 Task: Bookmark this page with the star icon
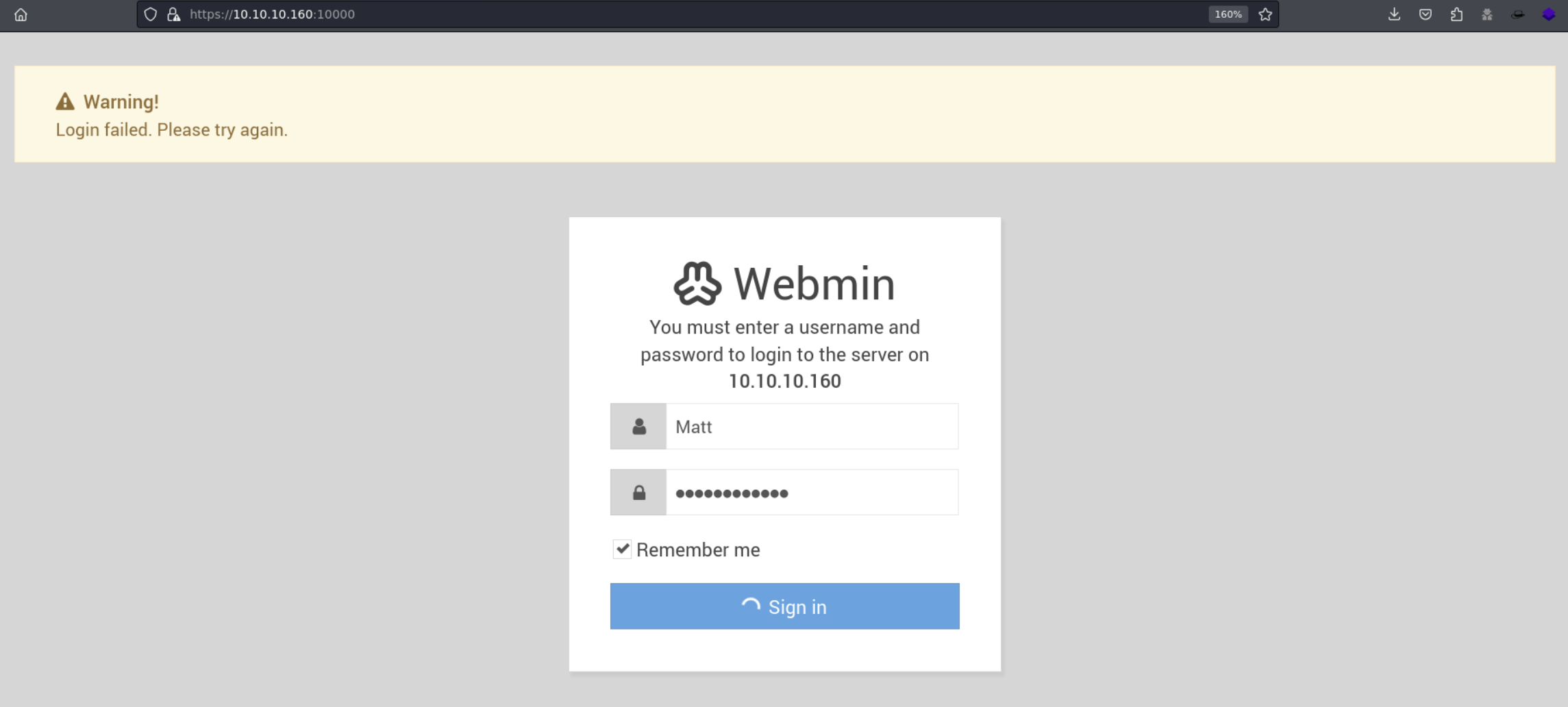tap(1265, 14)
